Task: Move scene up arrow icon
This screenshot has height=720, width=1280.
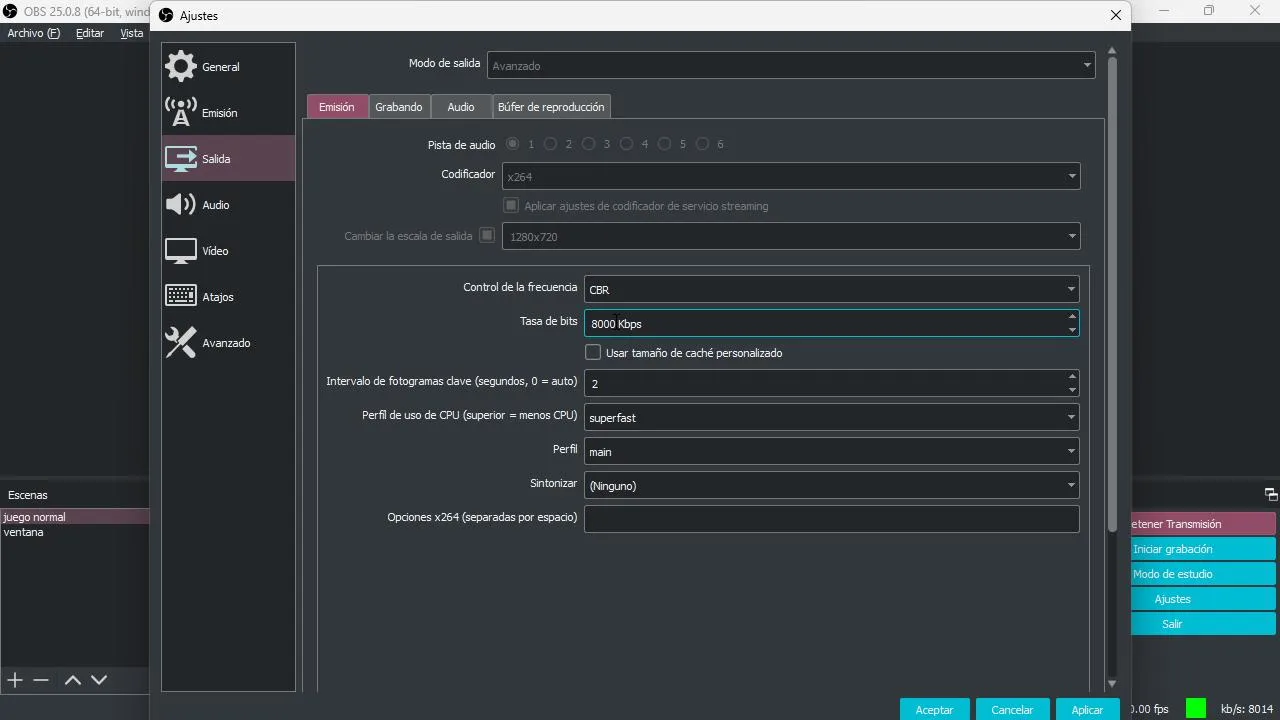Action: pos(73,680)
